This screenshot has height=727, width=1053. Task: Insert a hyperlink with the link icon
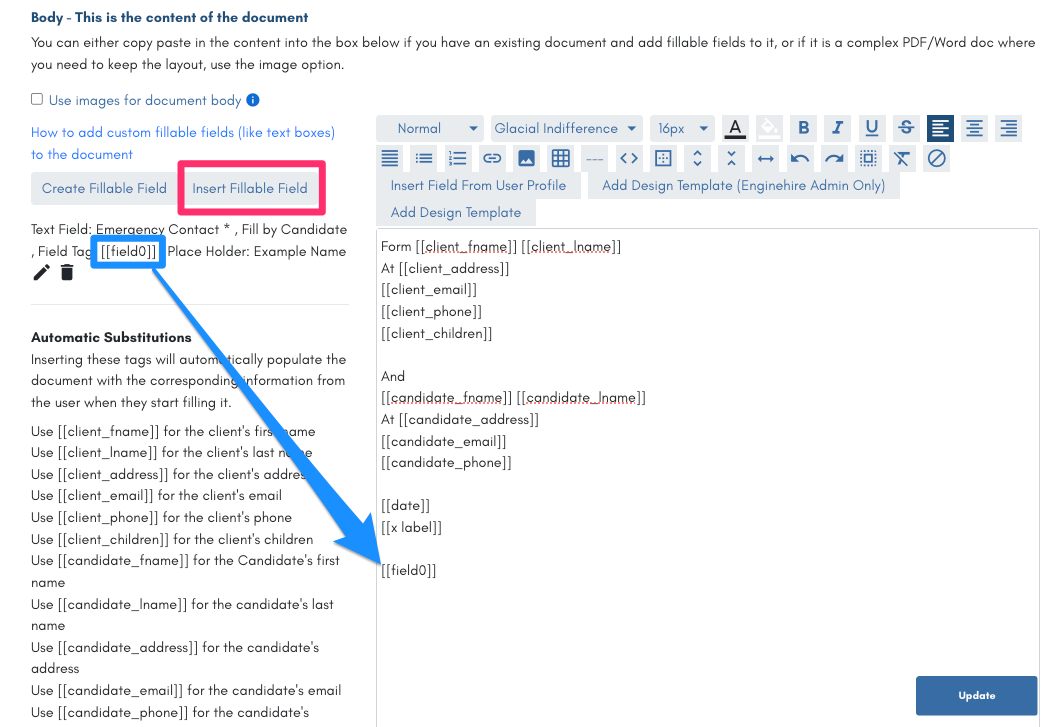click(x=492, y=158)
